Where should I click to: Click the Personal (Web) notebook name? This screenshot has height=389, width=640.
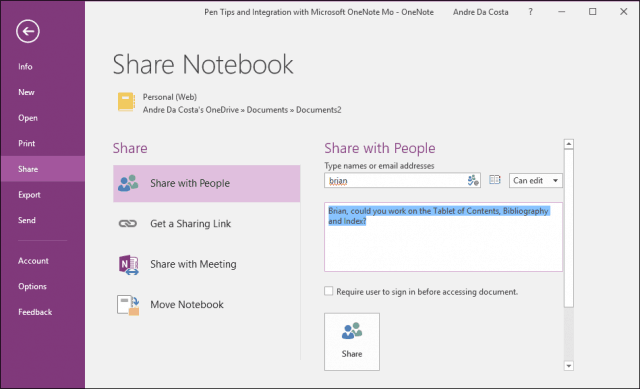pos(170,97)
